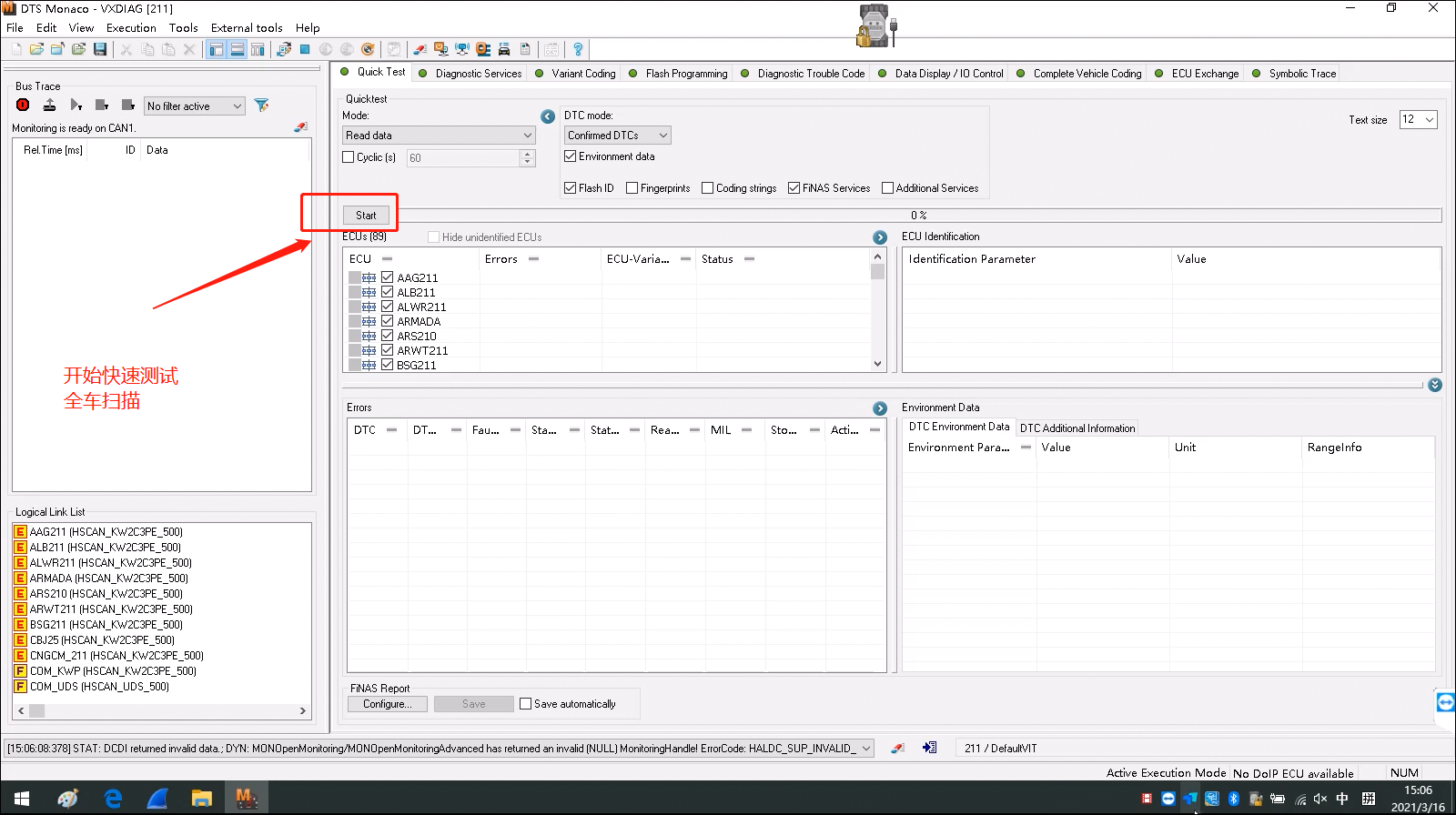Click the network monitor icon in toolbar

(x=462, y=49)
